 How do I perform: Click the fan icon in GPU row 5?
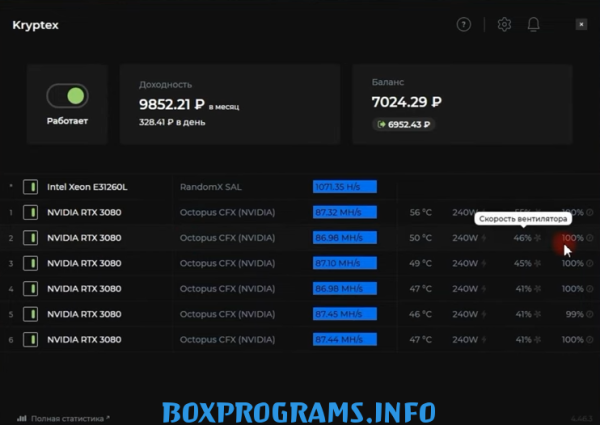coord(538,314)
